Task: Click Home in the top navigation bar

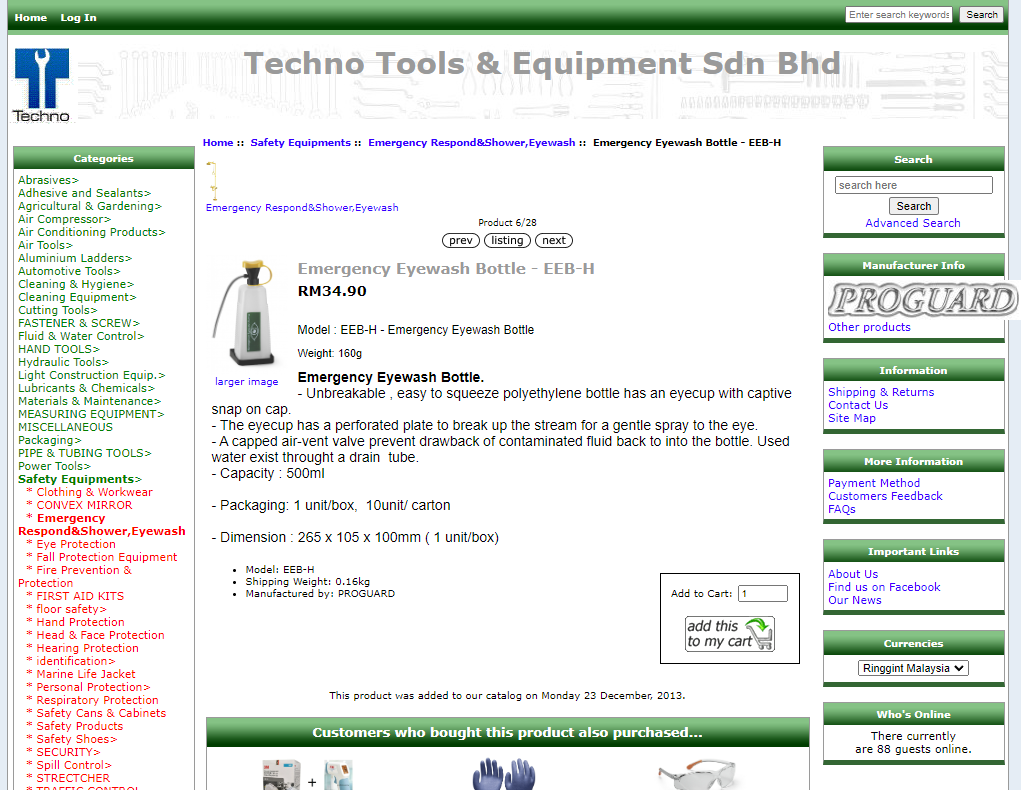Action: (x=31, y=18)
